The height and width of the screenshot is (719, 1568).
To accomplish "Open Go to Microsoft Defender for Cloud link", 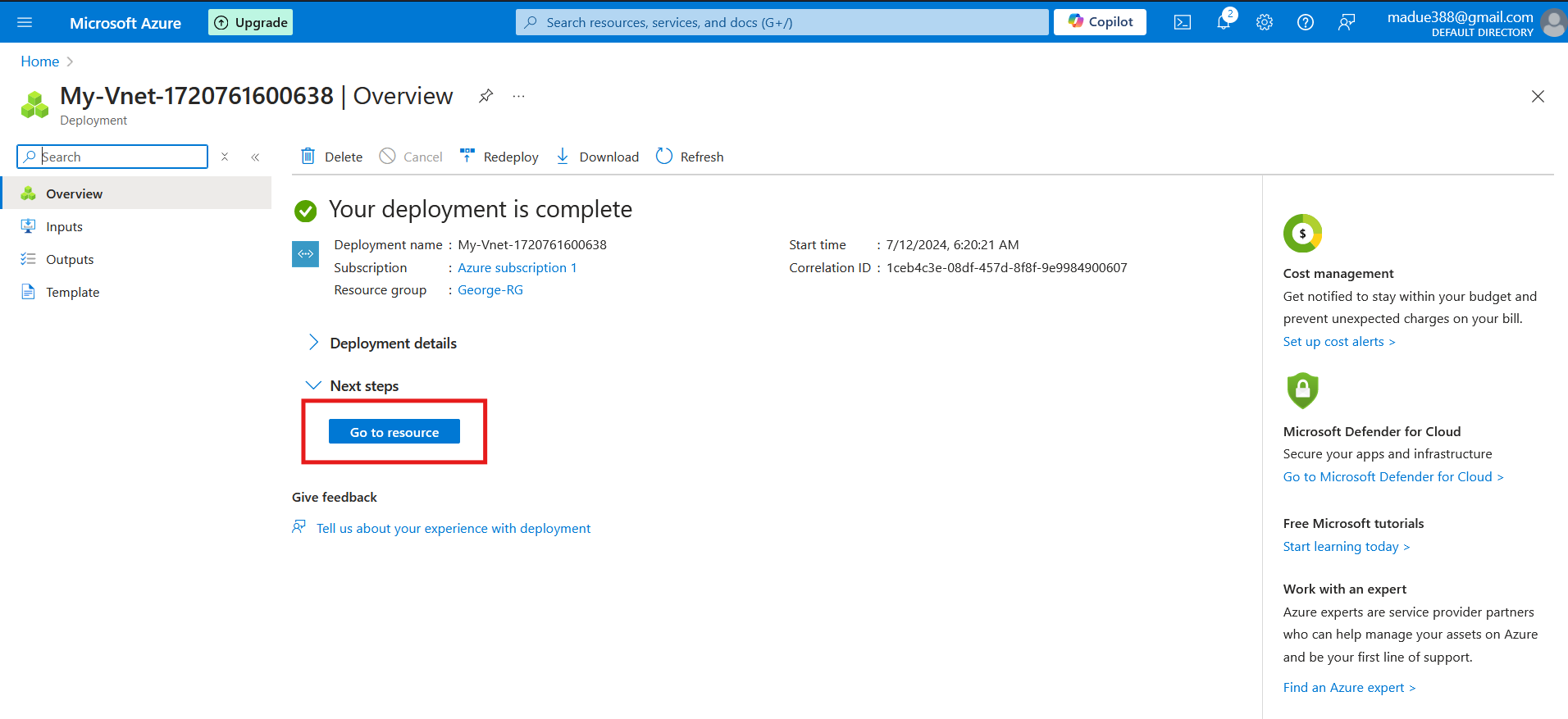I will pyautogui.click(x=1393, y=476).
